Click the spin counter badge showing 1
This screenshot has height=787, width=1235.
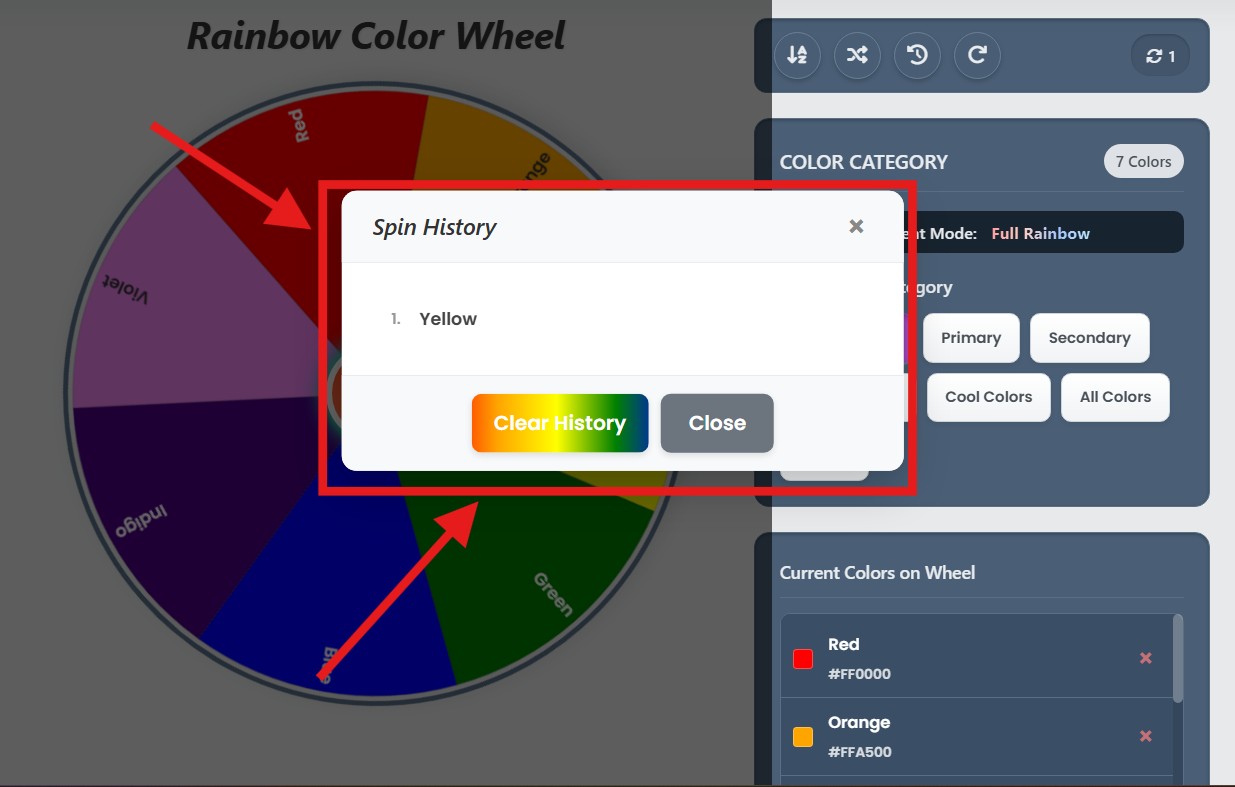(x=1160, y=56)
